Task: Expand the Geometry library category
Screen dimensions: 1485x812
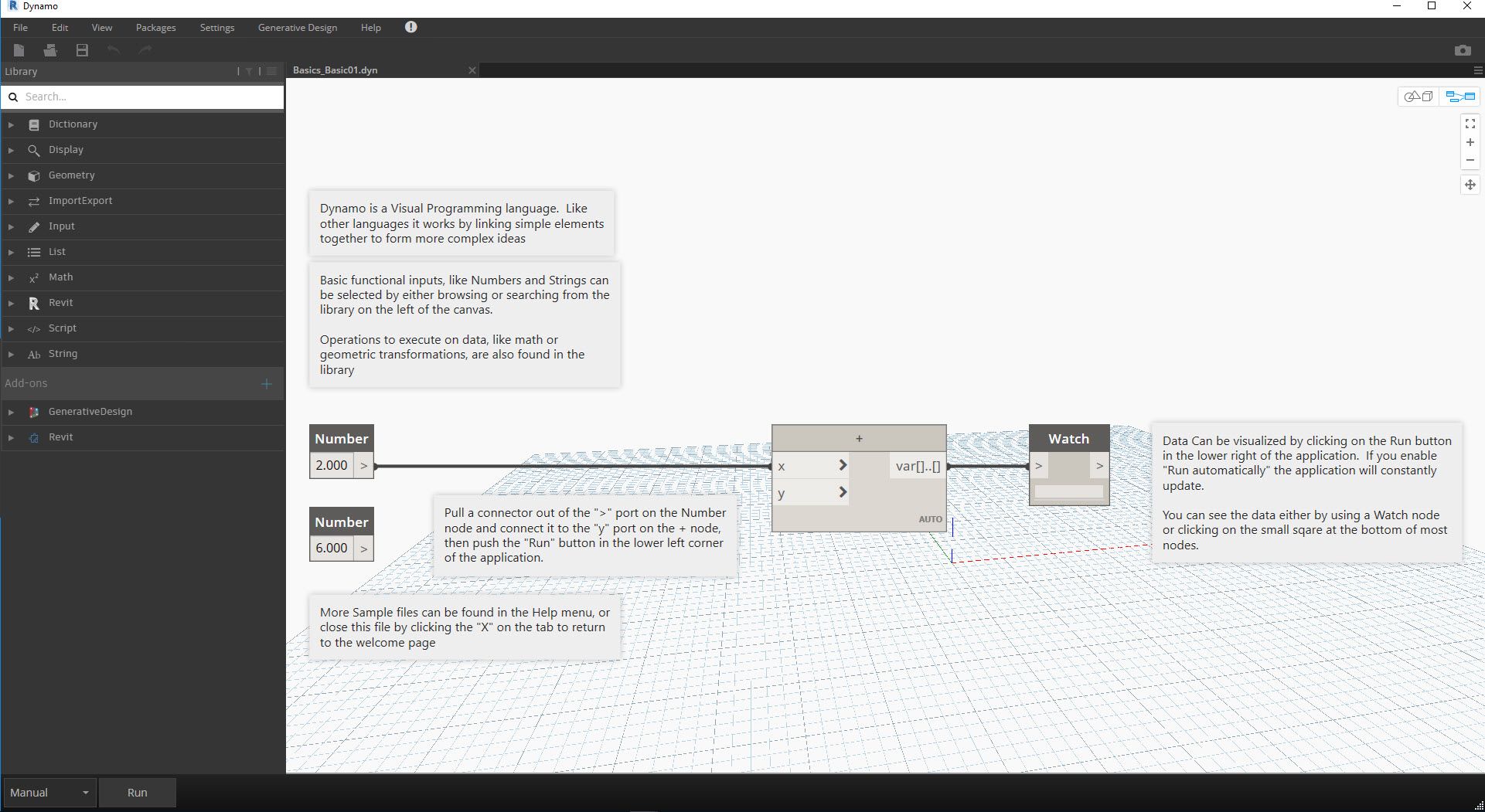Action: (x=70, y=175)
